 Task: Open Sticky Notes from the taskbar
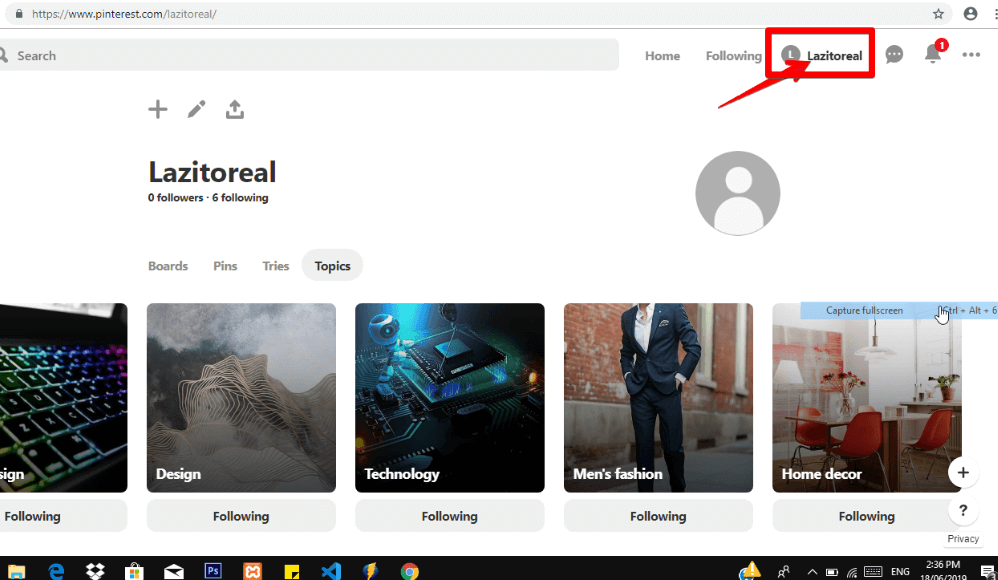(292, 572)
